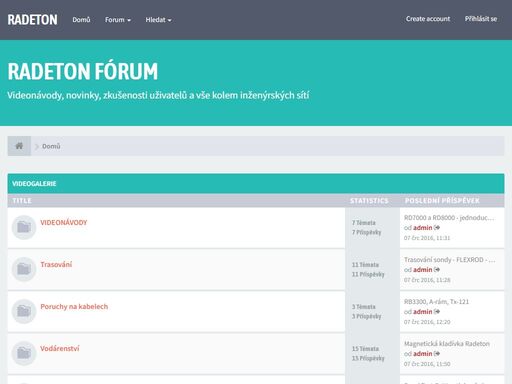The image size is (512, 384).
Task: Click admin author in Poruchy na kabelech row
Action: [x=423, y=312]
